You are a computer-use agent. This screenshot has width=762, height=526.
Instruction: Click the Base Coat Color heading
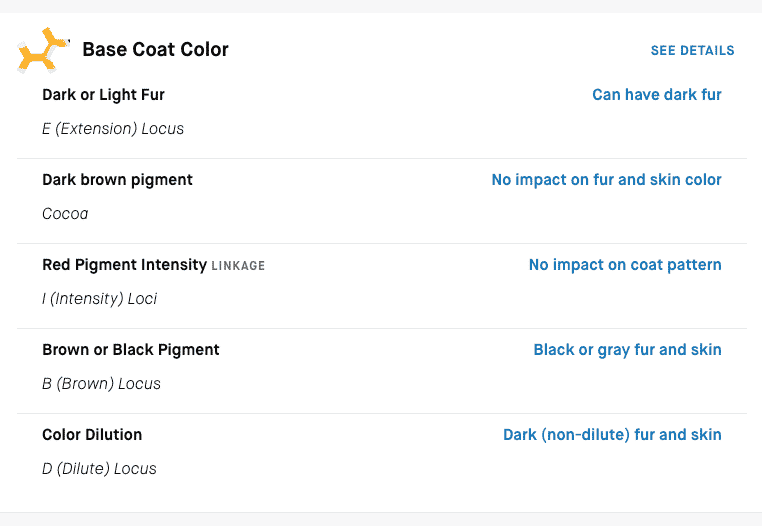tap(156, 50)
